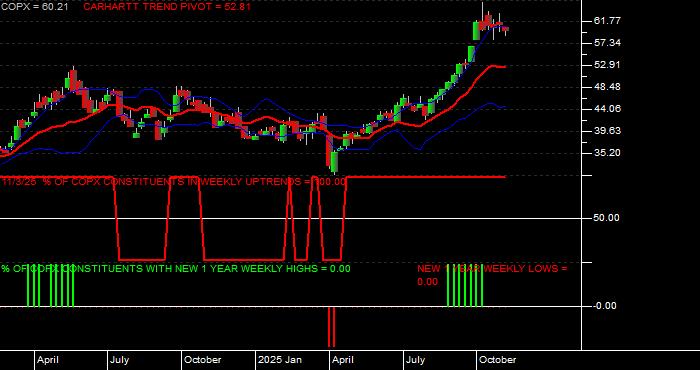Image resolution: width=700 pixels, height=370 pixels.
Task: Select the 44.06 price axis value
Action: 608,108
